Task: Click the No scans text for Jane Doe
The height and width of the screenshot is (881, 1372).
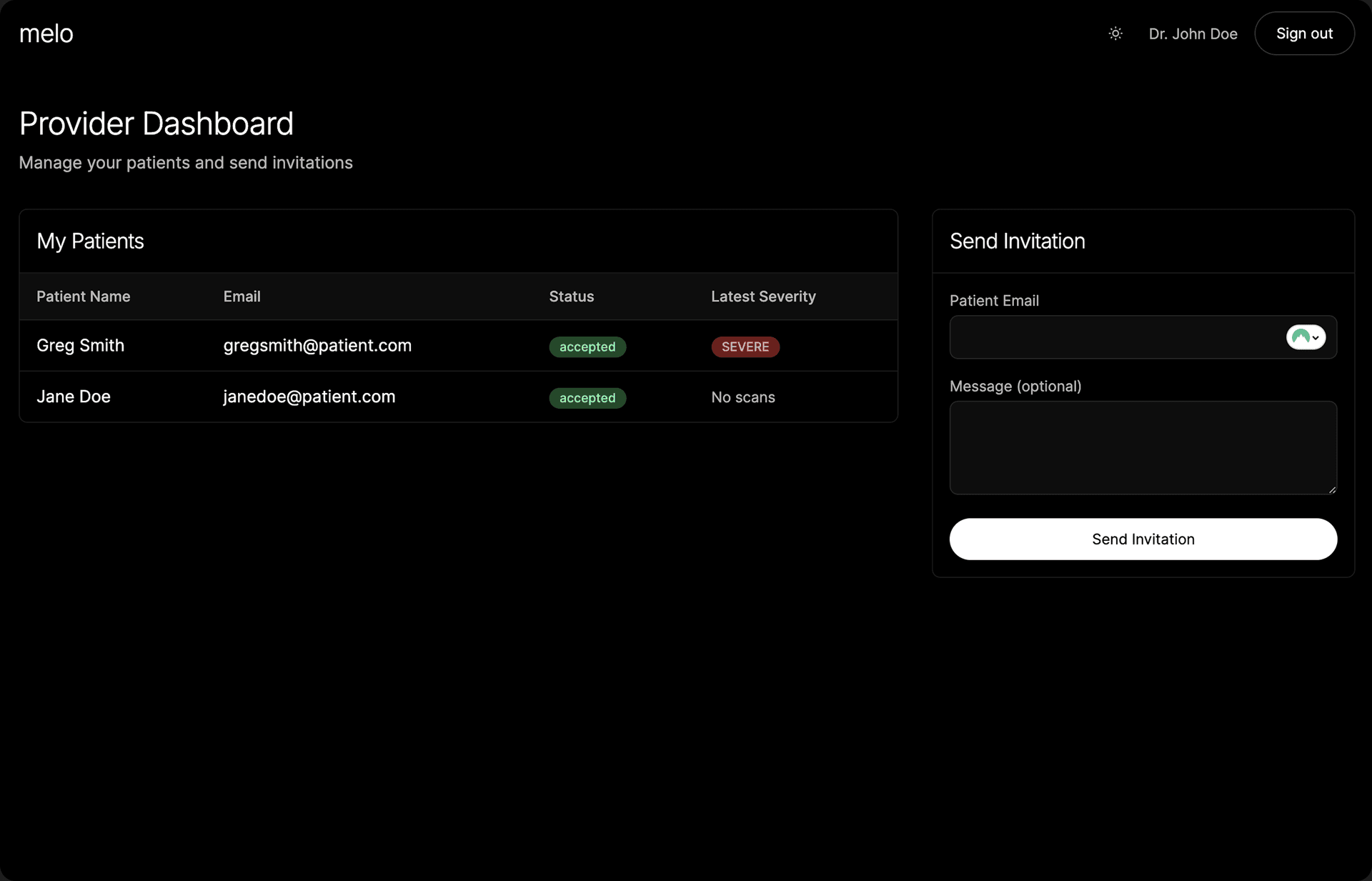Action: click(x=742, y=398)
